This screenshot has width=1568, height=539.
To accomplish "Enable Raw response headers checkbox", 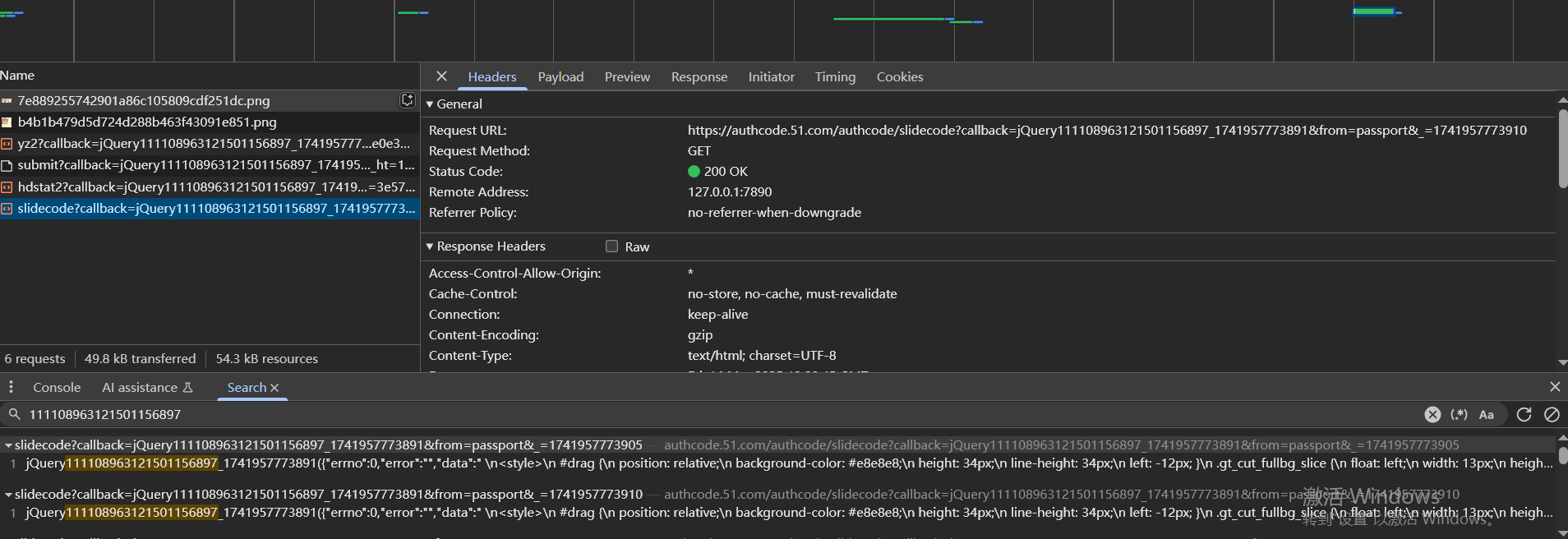I will point(611,246).
